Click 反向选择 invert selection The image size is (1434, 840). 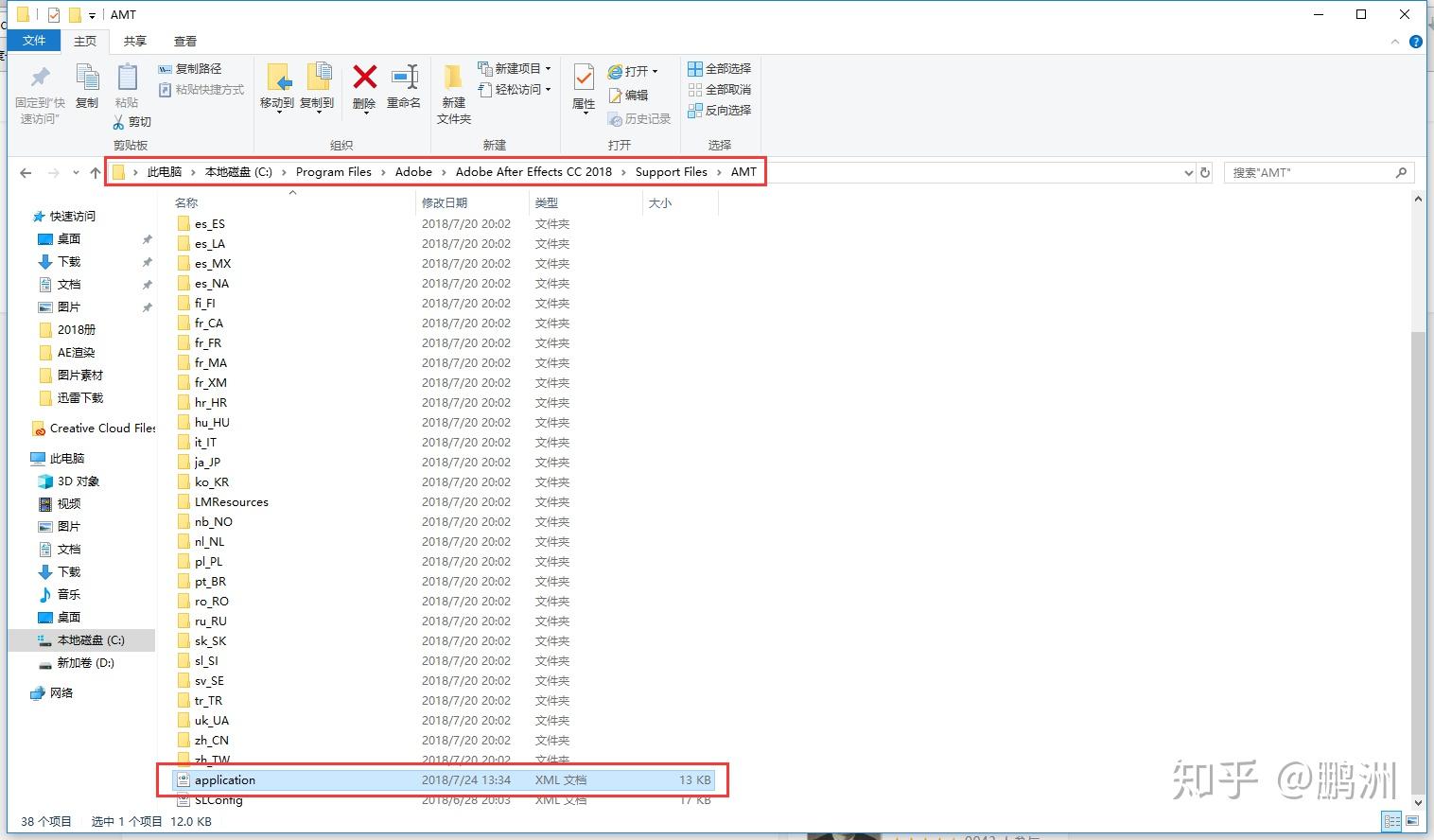tap(719, 111)
